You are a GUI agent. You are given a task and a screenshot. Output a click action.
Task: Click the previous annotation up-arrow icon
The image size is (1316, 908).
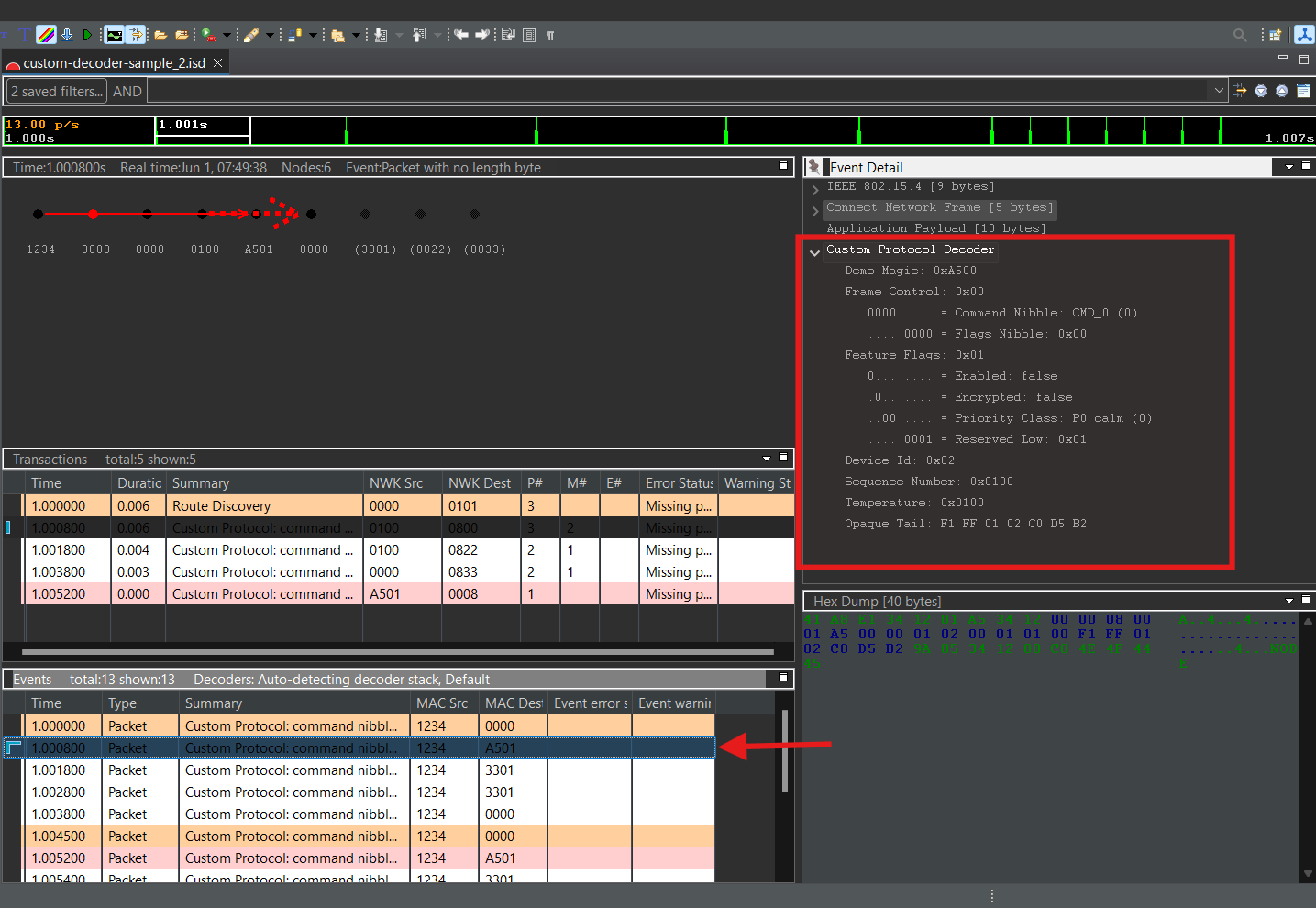pos(419,35)
